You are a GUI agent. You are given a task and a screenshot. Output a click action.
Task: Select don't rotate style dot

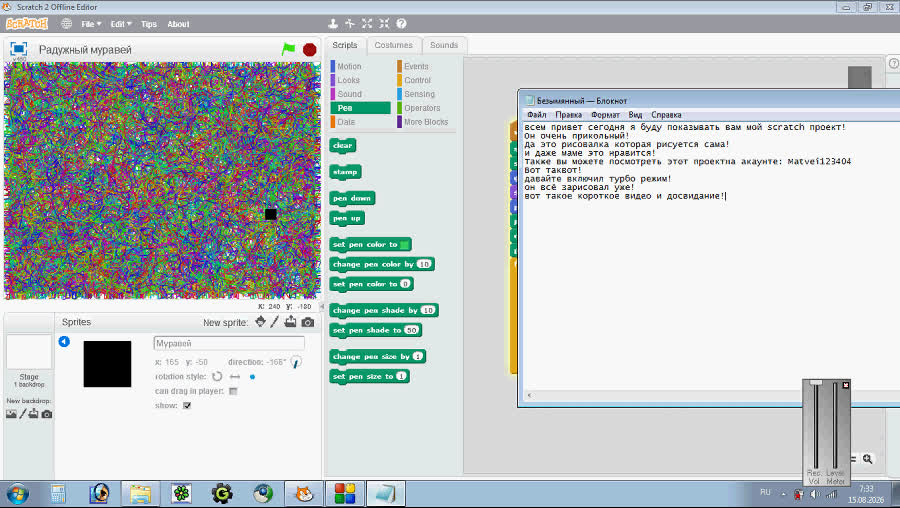pyautogui.click(x=252, y=377)
